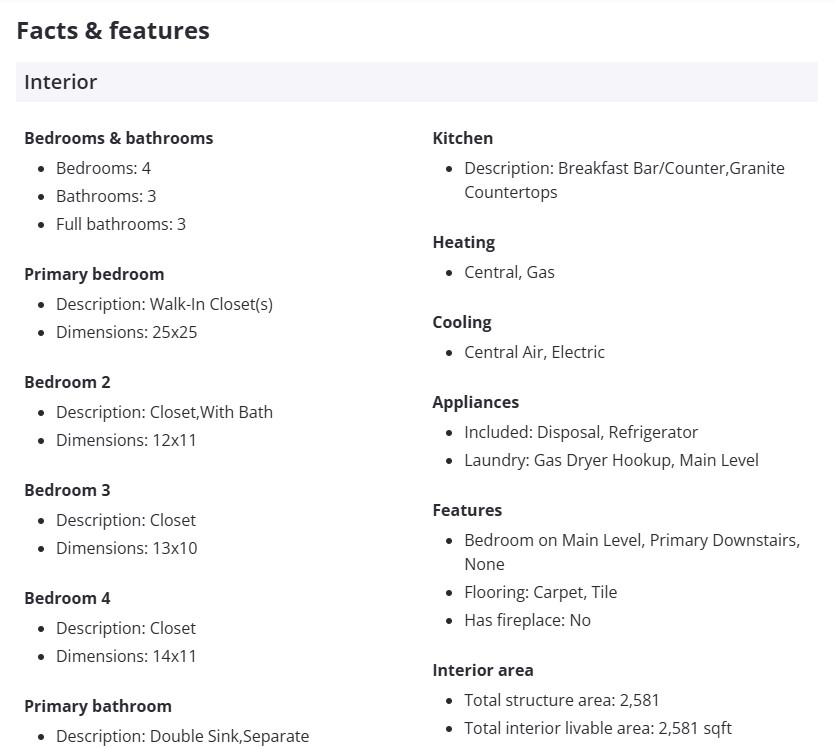Click the Primary bedroom heading

click(x=94, y=274)
